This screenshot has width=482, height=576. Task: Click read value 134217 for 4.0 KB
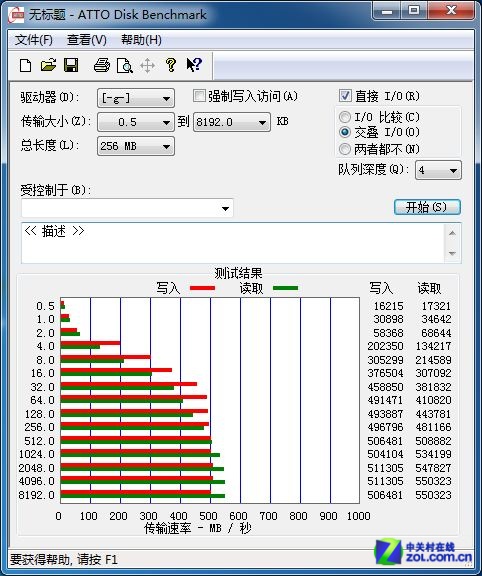(434, 346)
